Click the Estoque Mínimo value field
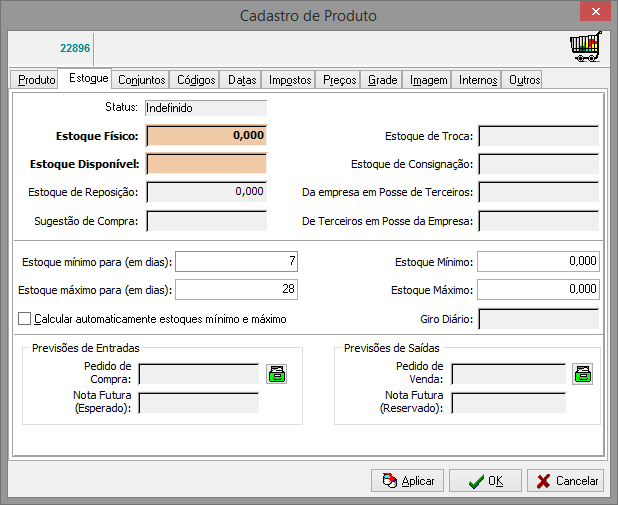618x505 pixels. coord(537,262)
